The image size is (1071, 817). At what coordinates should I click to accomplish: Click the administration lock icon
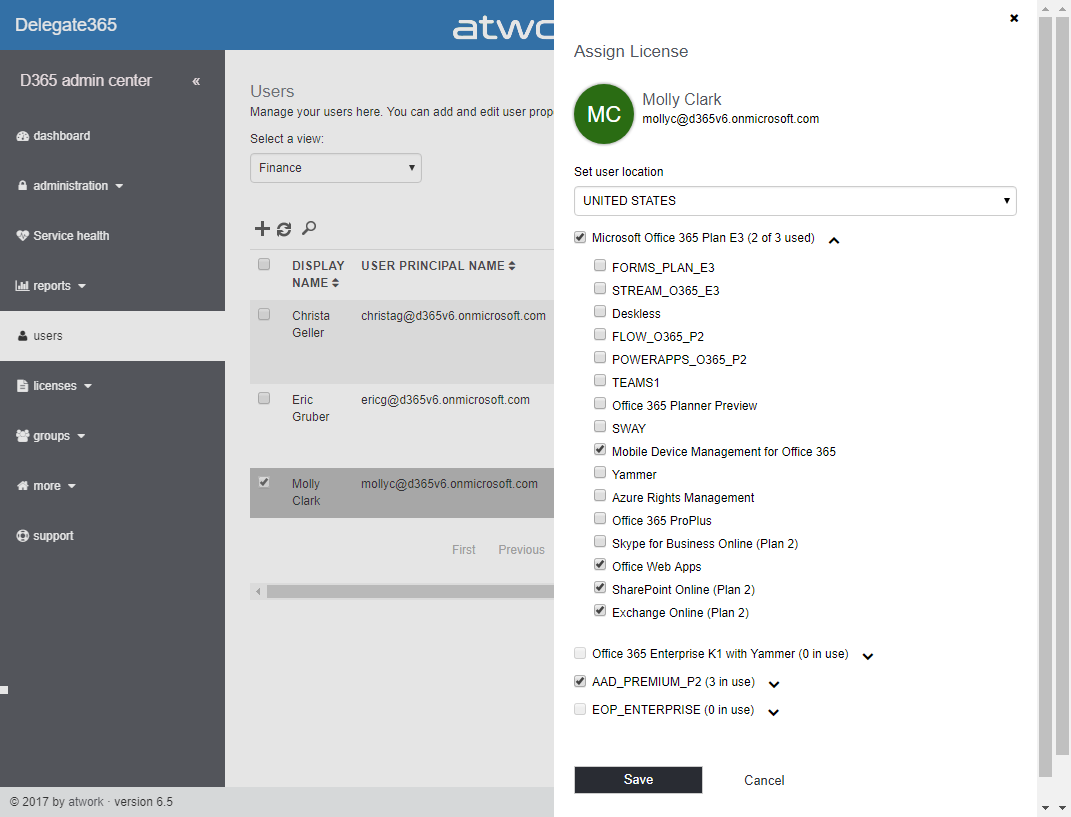click(x=23, y=186)
